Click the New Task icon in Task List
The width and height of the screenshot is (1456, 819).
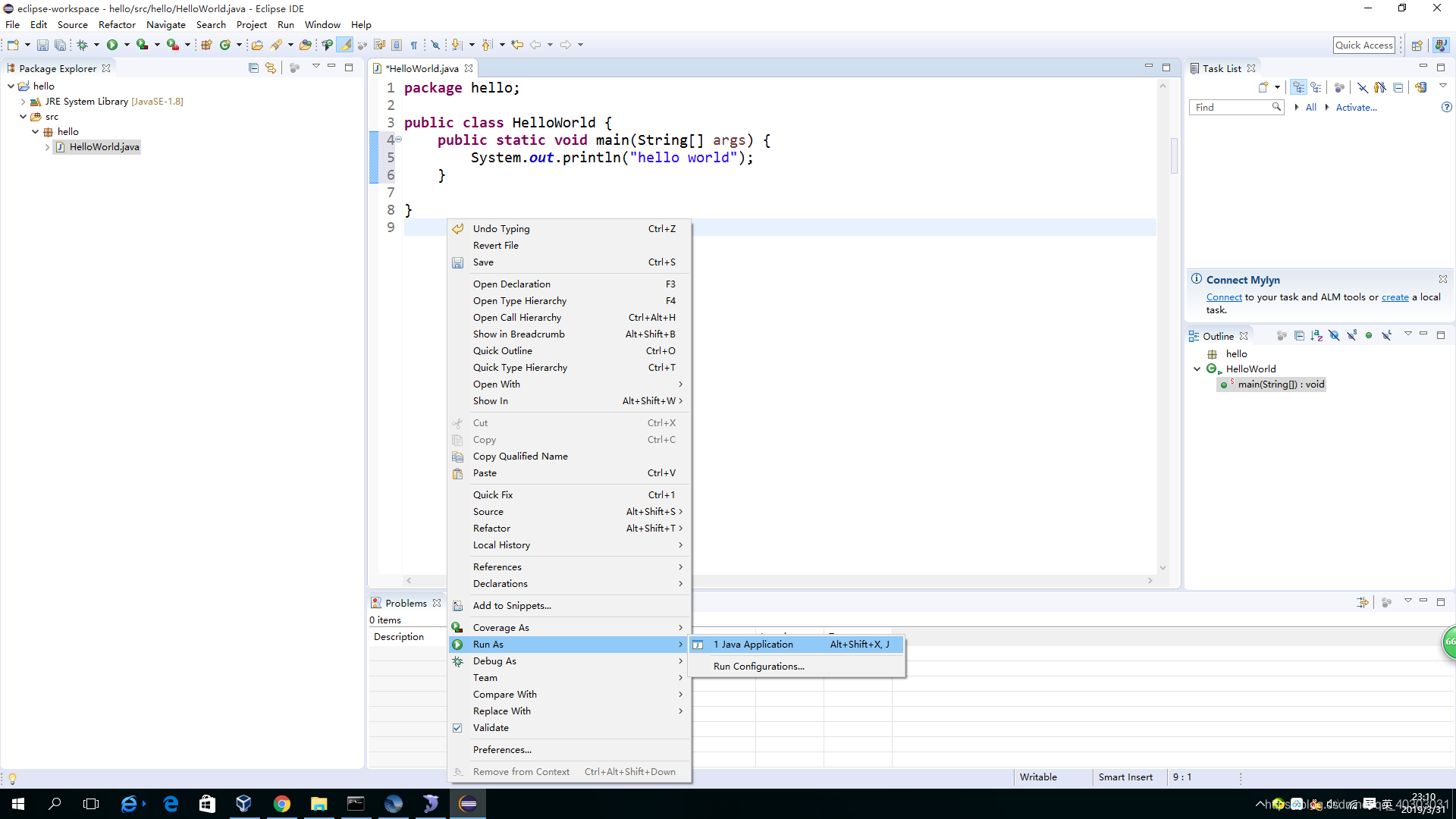coord(1263,87)
